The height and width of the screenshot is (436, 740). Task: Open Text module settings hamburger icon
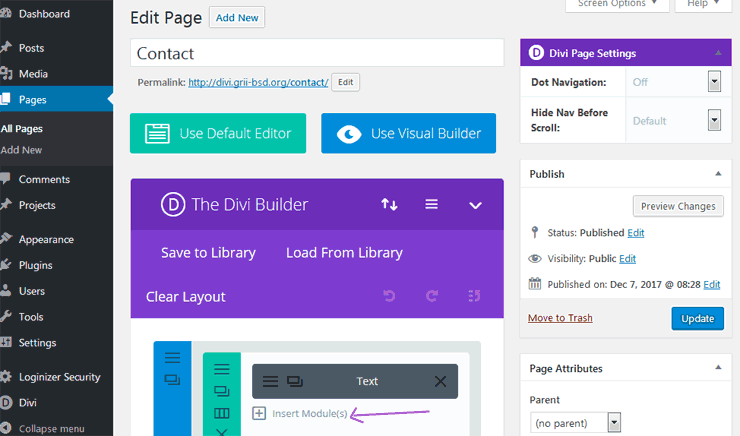[270, 381]
